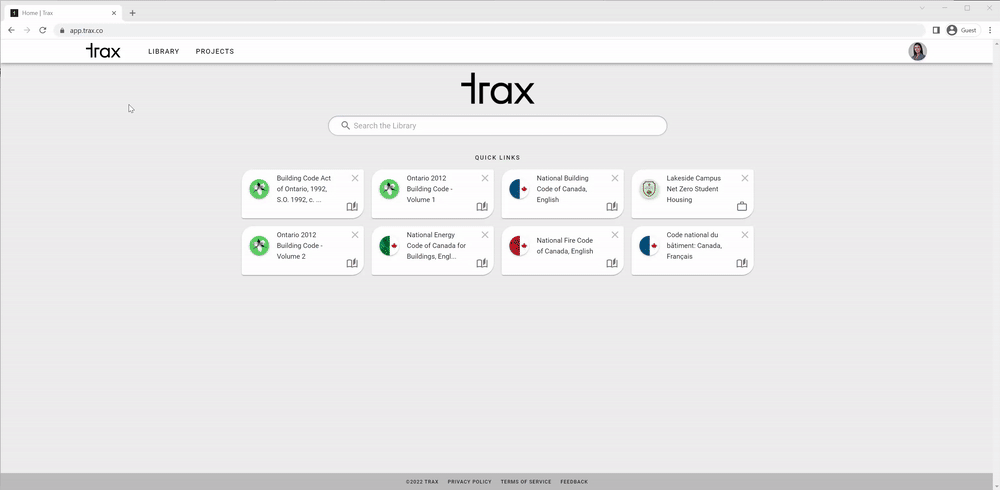The width and height of the screenshot is (1000, 490).
Task: Click padlock site info icon
Action: click(62, 30)
